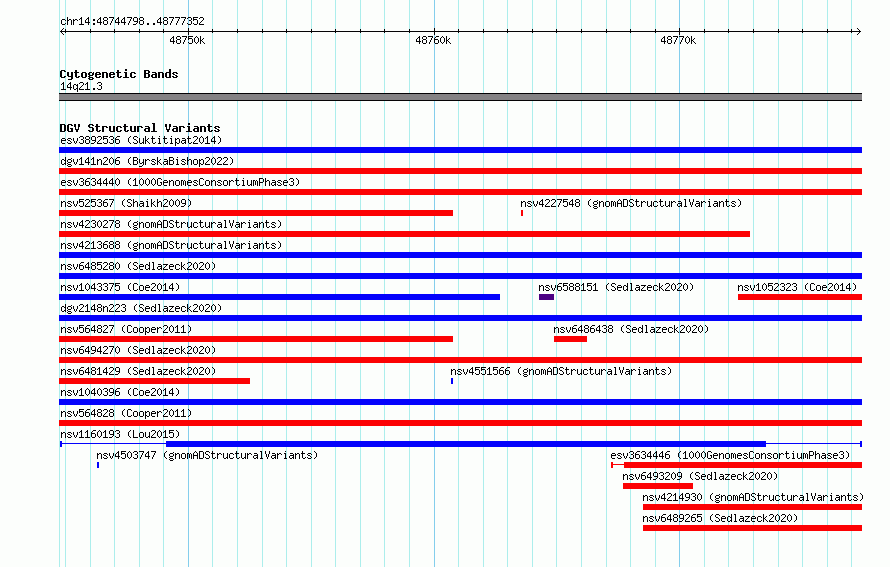890x567 pixels.
Task: Click the 48750k ruler position label
Action: pyautogui.click(x=187, y=40)
